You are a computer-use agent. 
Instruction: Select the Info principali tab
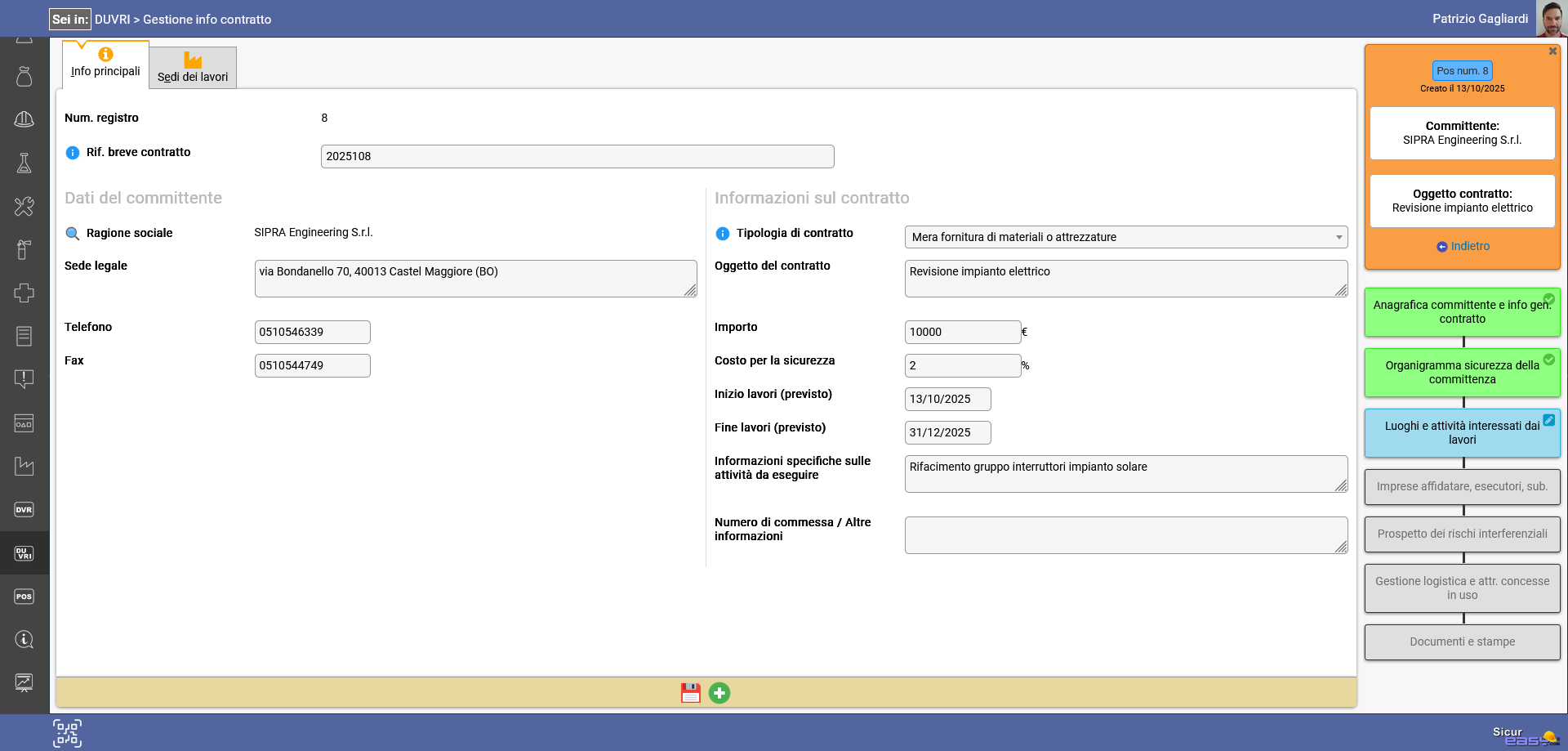click(105, 68)
